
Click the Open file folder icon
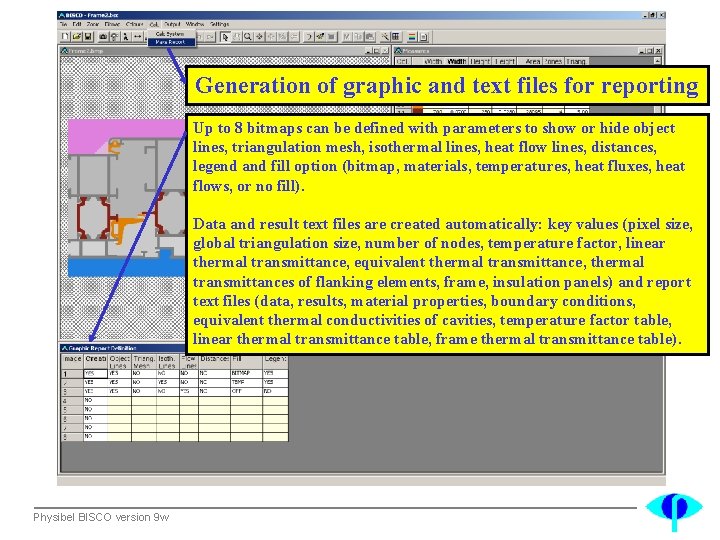pos(77,37)
